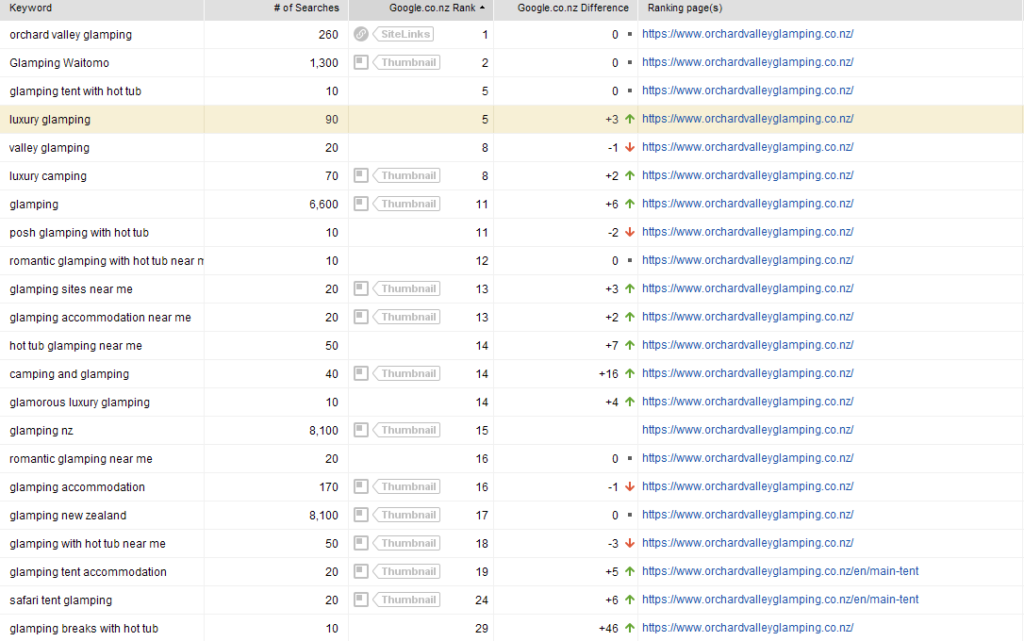
Task: Click the red down arrow in the -3 difference row
Action: [x=630, y=543]
